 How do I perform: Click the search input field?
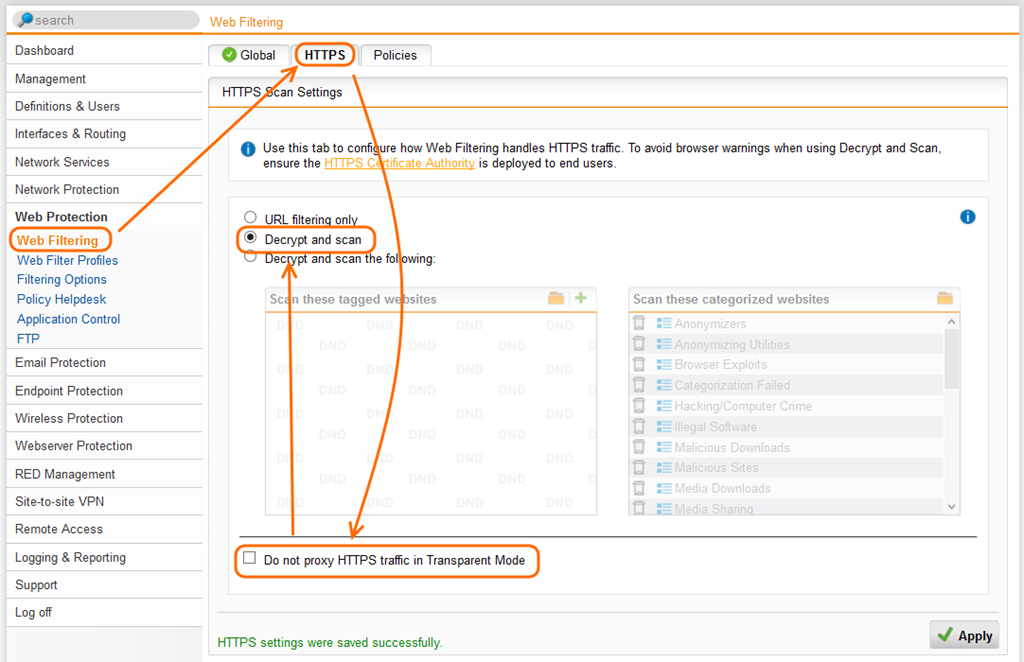[105, 20]
